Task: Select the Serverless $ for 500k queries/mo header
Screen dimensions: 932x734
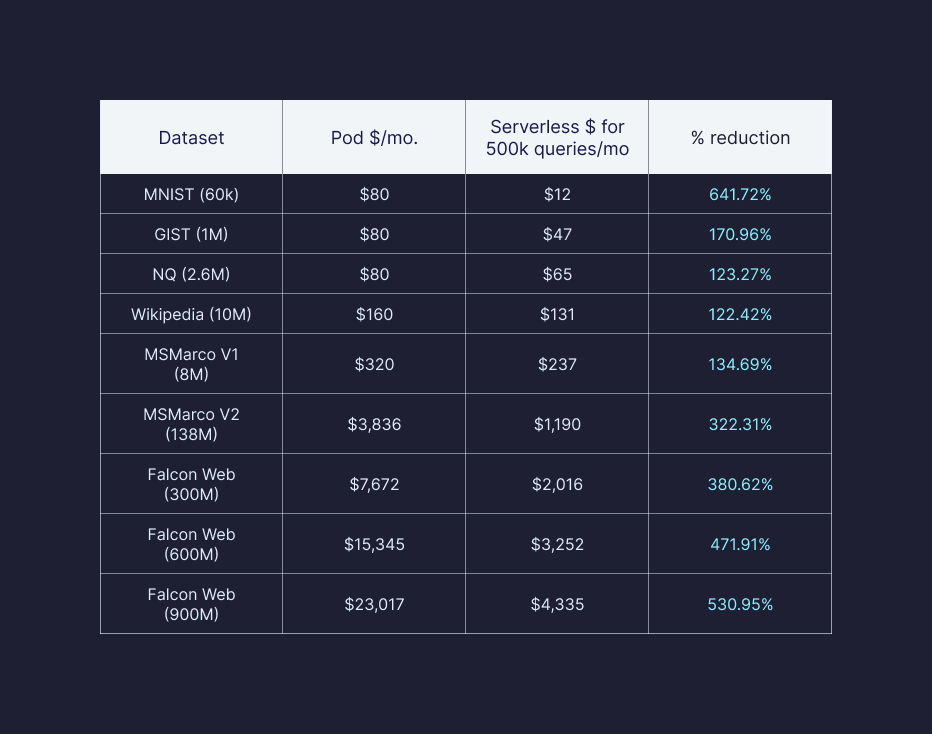Action: point(557,138)
